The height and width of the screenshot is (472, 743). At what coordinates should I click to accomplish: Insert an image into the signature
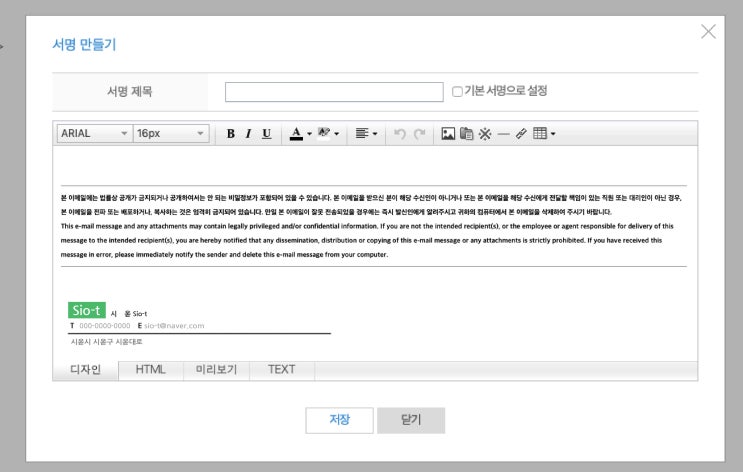pyautogui.click(x=448, y=134)
